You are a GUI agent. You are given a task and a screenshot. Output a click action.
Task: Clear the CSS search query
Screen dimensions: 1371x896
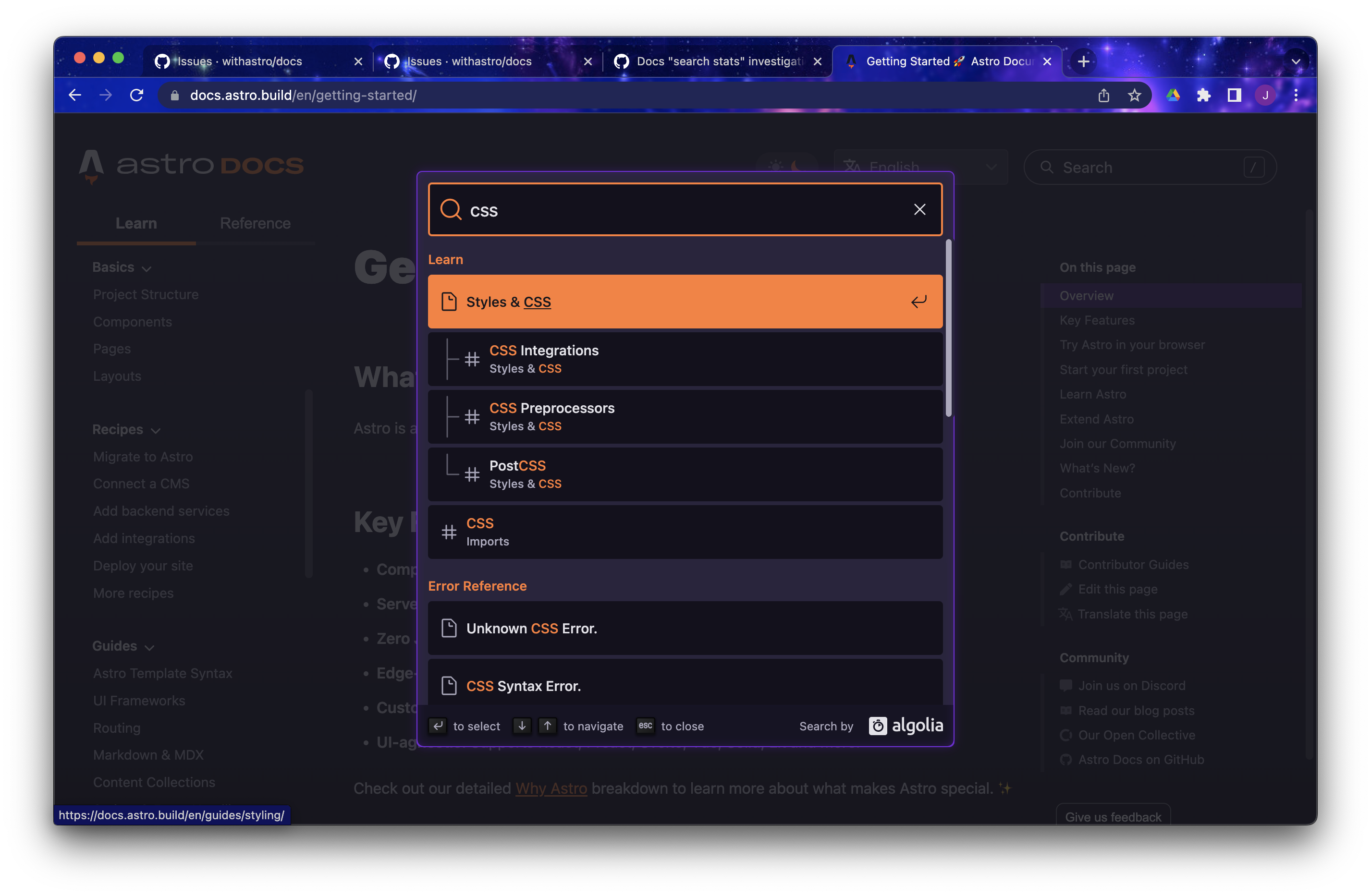tap(919, 210)
